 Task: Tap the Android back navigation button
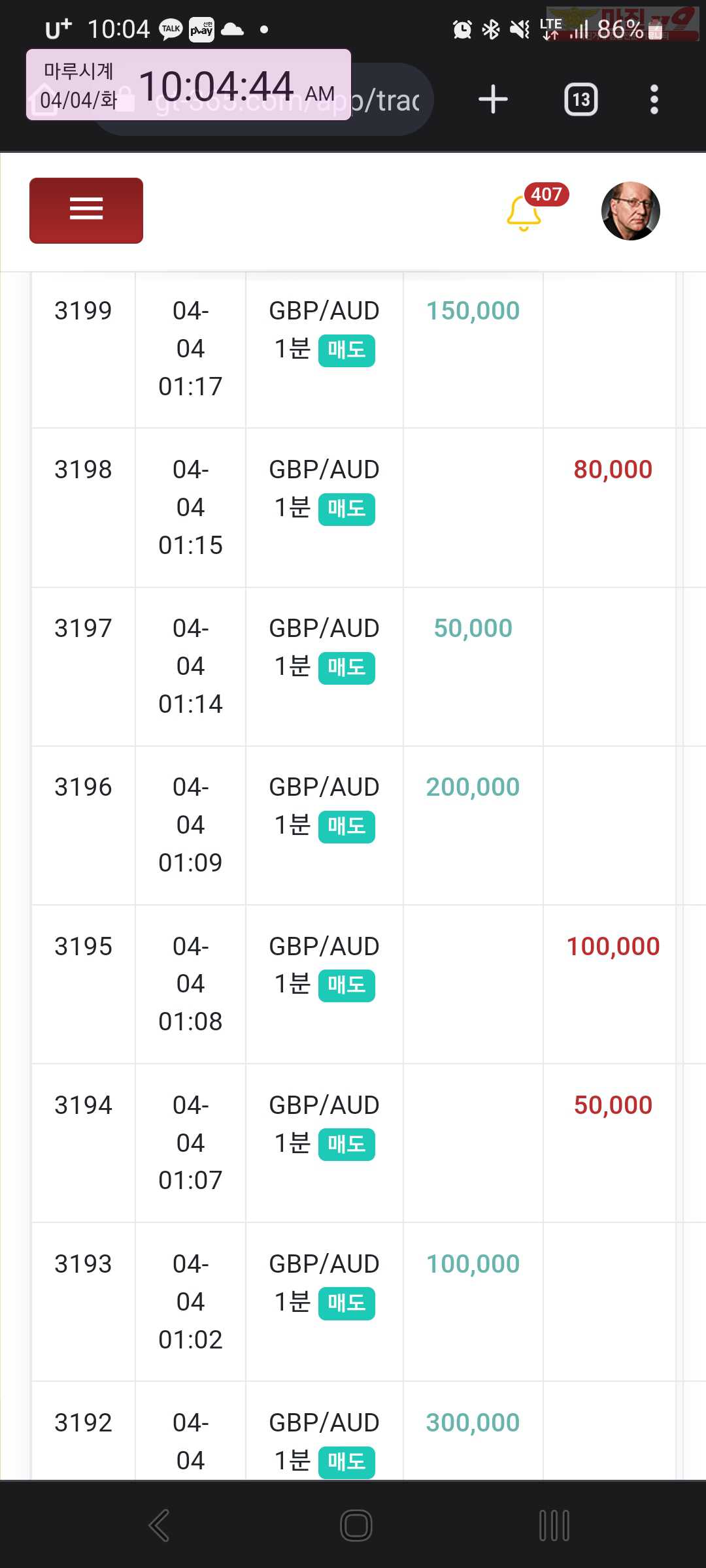tap(160, 1526)
